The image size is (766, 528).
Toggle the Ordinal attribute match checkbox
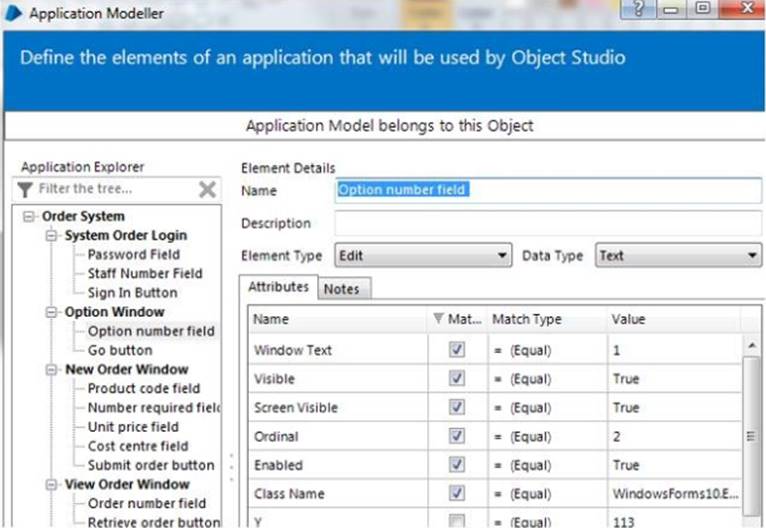click(457, 437)
